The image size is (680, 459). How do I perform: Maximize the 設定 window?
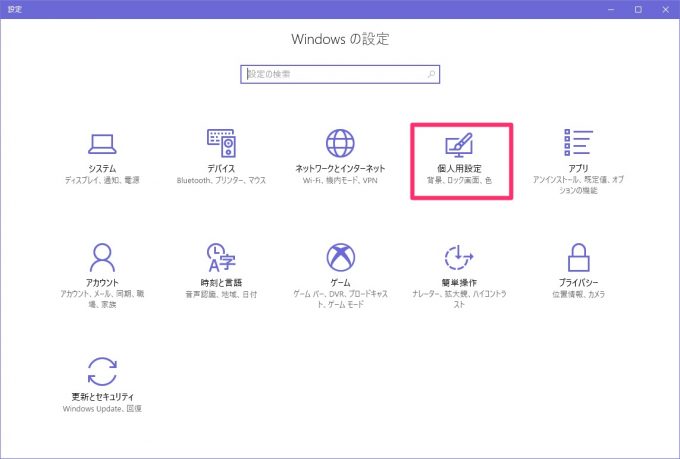click(638, 9)
